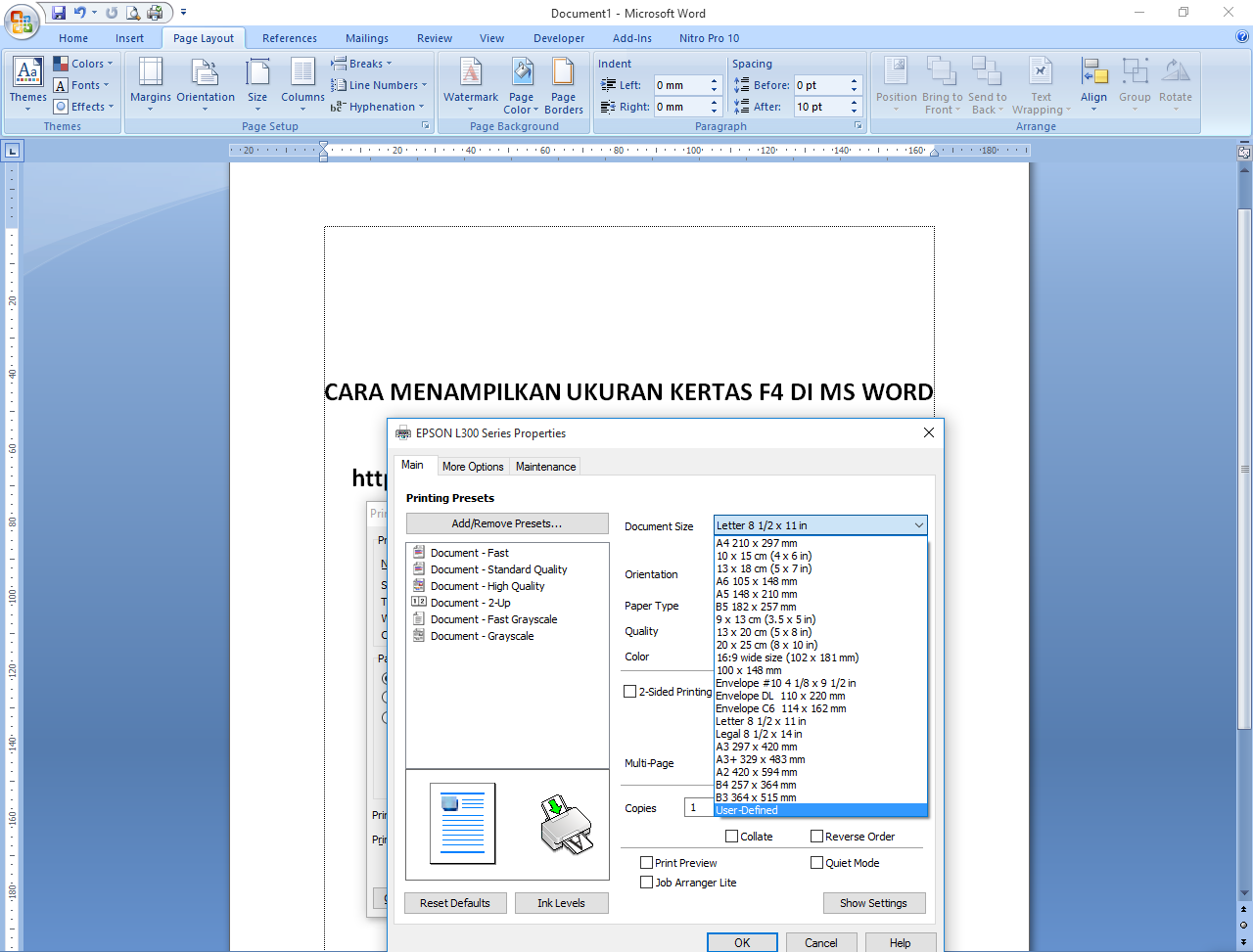This screenshot has height=952, width=1253.
Task: Open the Page Color palette
Action: point(521,84)
